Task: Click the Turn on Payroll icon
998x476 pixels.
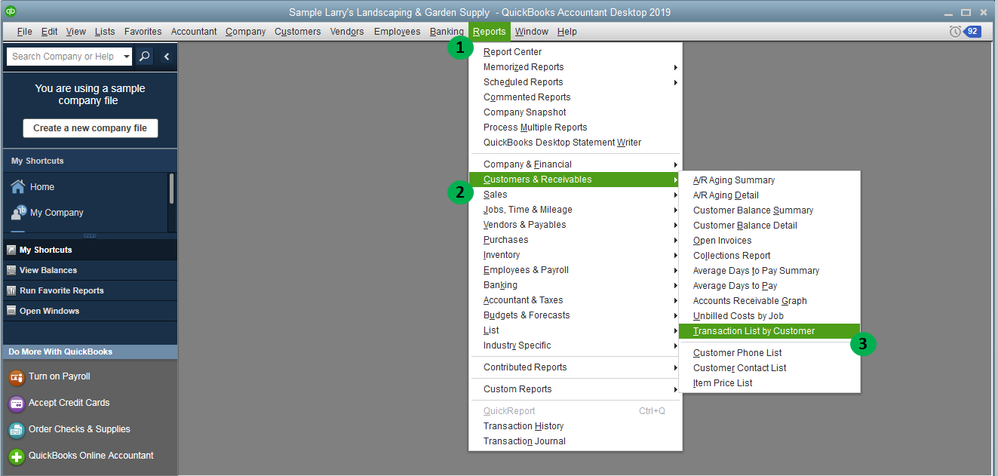Action: pos(17,377)
